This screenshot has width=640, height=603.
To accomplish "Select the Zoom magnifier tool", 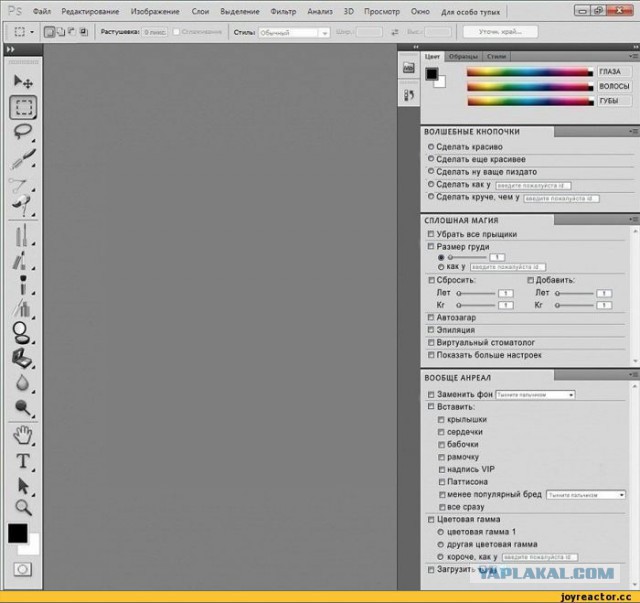I will 23,507.
